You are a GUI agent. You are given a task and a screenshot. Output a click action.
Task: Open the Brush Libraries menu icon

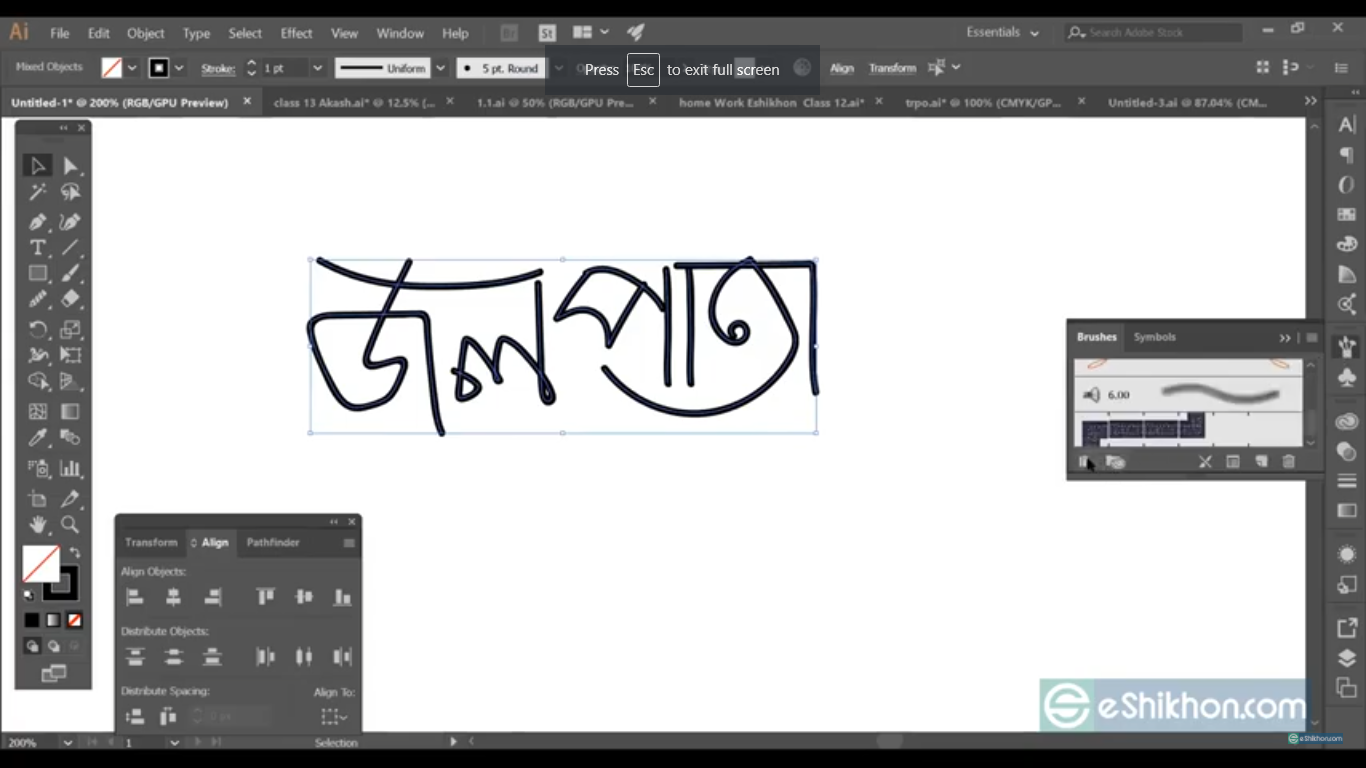click(1085, 462)
